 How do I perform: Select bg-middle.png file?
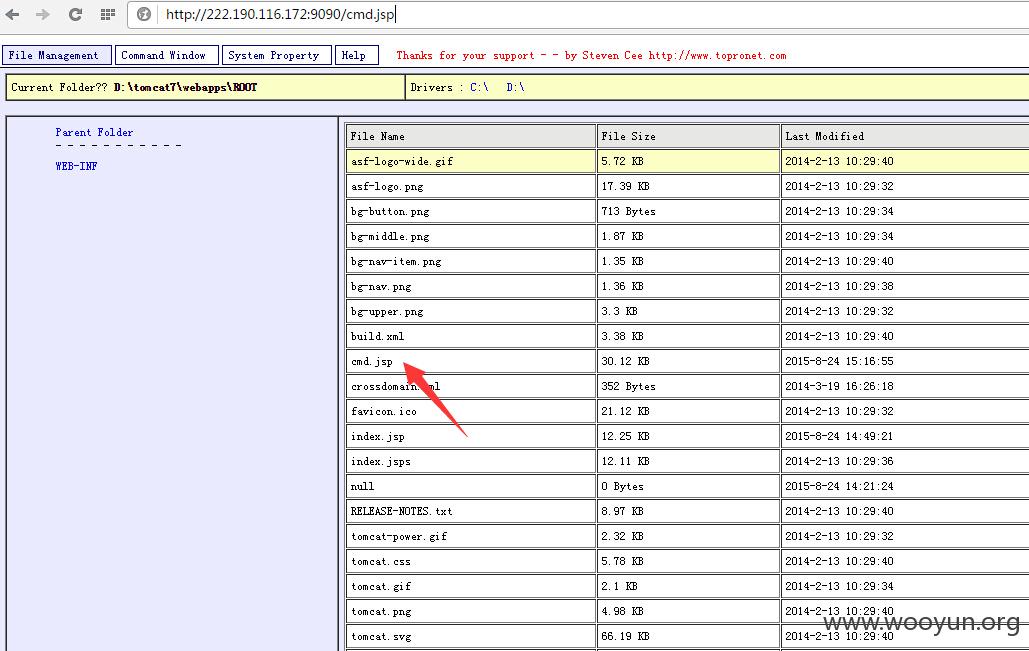390,236
